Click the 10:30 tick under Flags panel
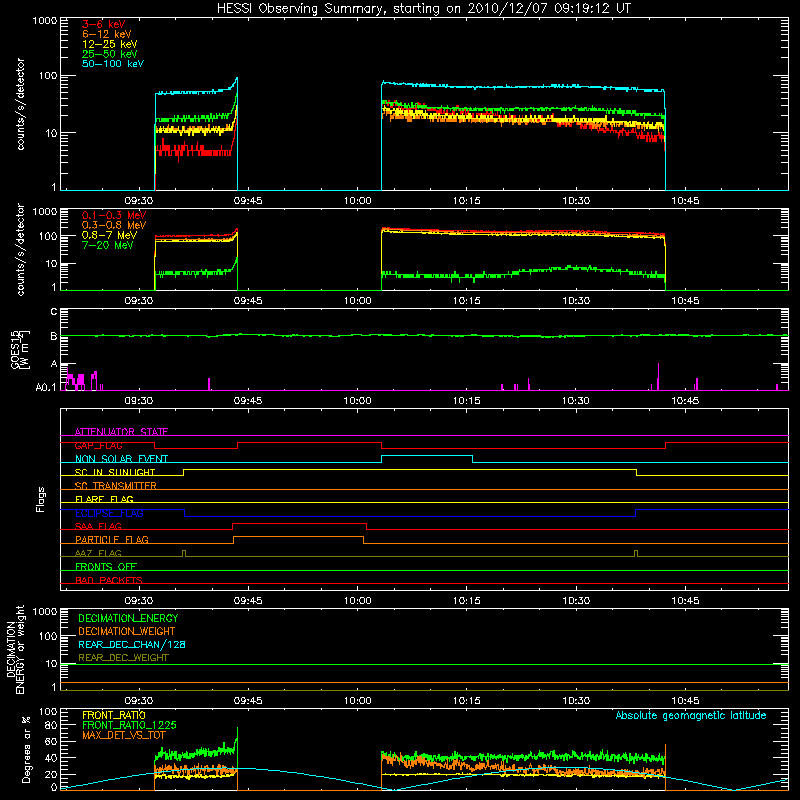This screenshot has width=800, height=800. click(576, 601)
